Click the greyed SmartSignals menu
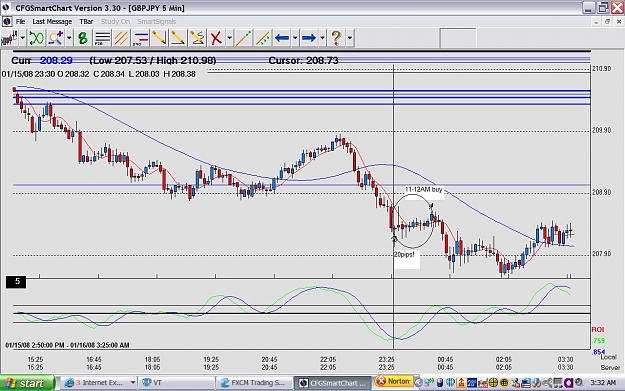 pos(157,22)
